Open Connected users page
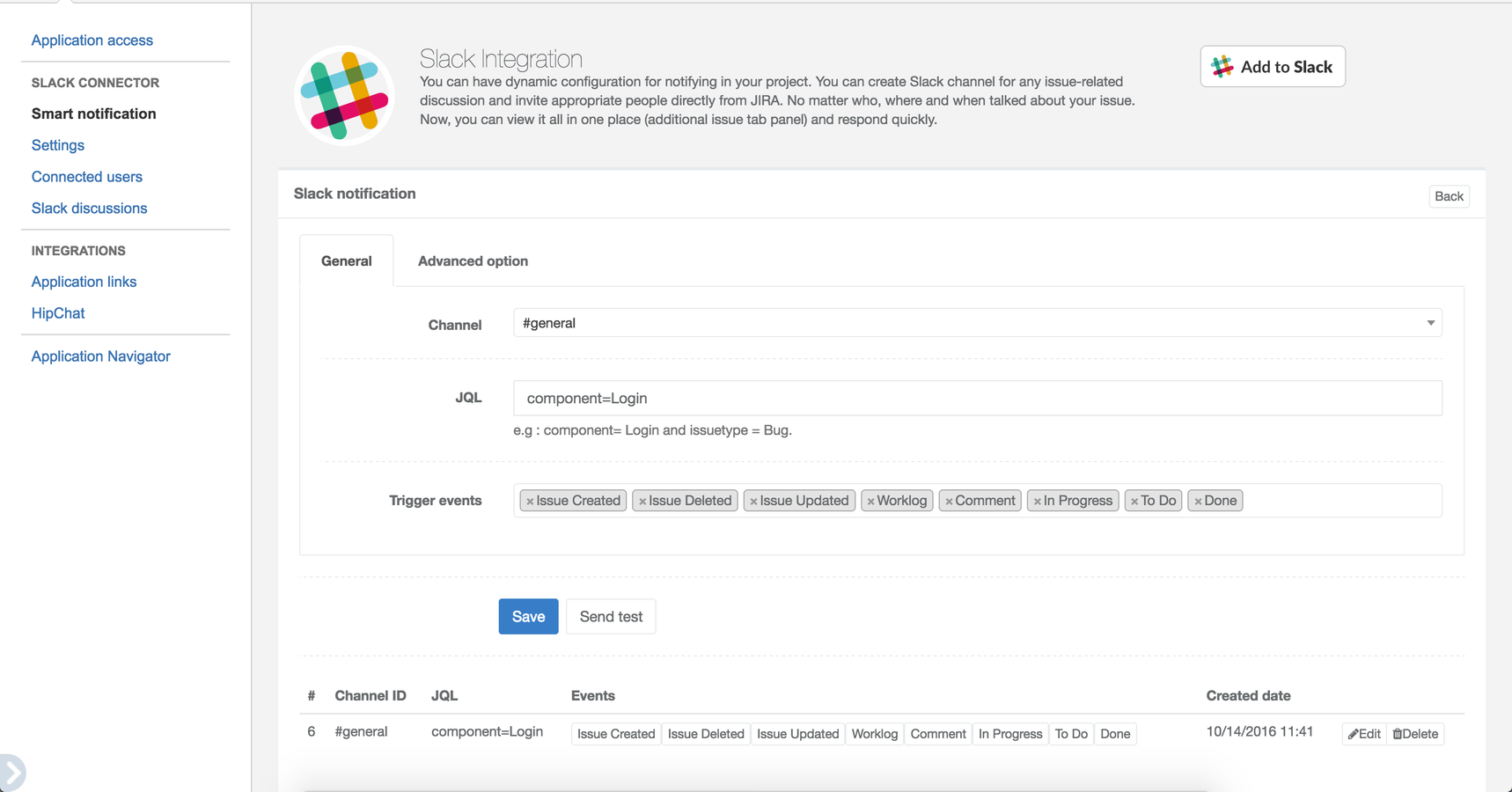Image resolution: width=1512 pixels, height=792 pixels. click(87, 177)
